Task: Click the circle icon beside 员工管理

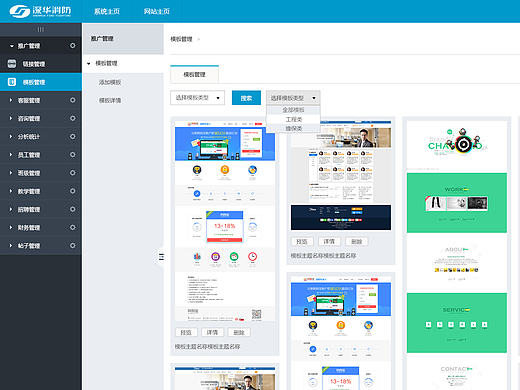Action: click(72, 155)
